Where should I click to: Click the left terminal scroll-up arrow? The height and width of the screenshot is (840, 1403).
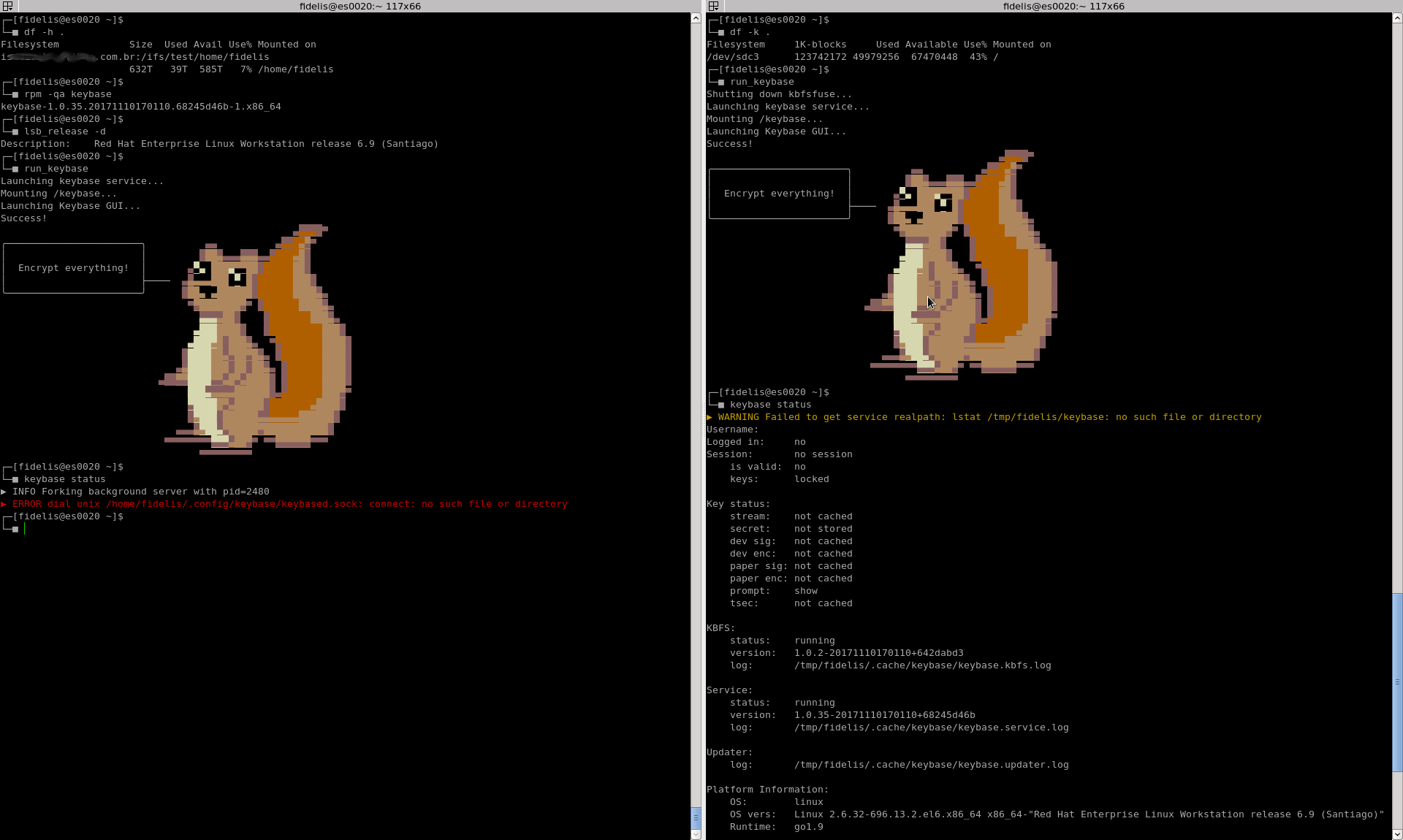pos(696,18)
